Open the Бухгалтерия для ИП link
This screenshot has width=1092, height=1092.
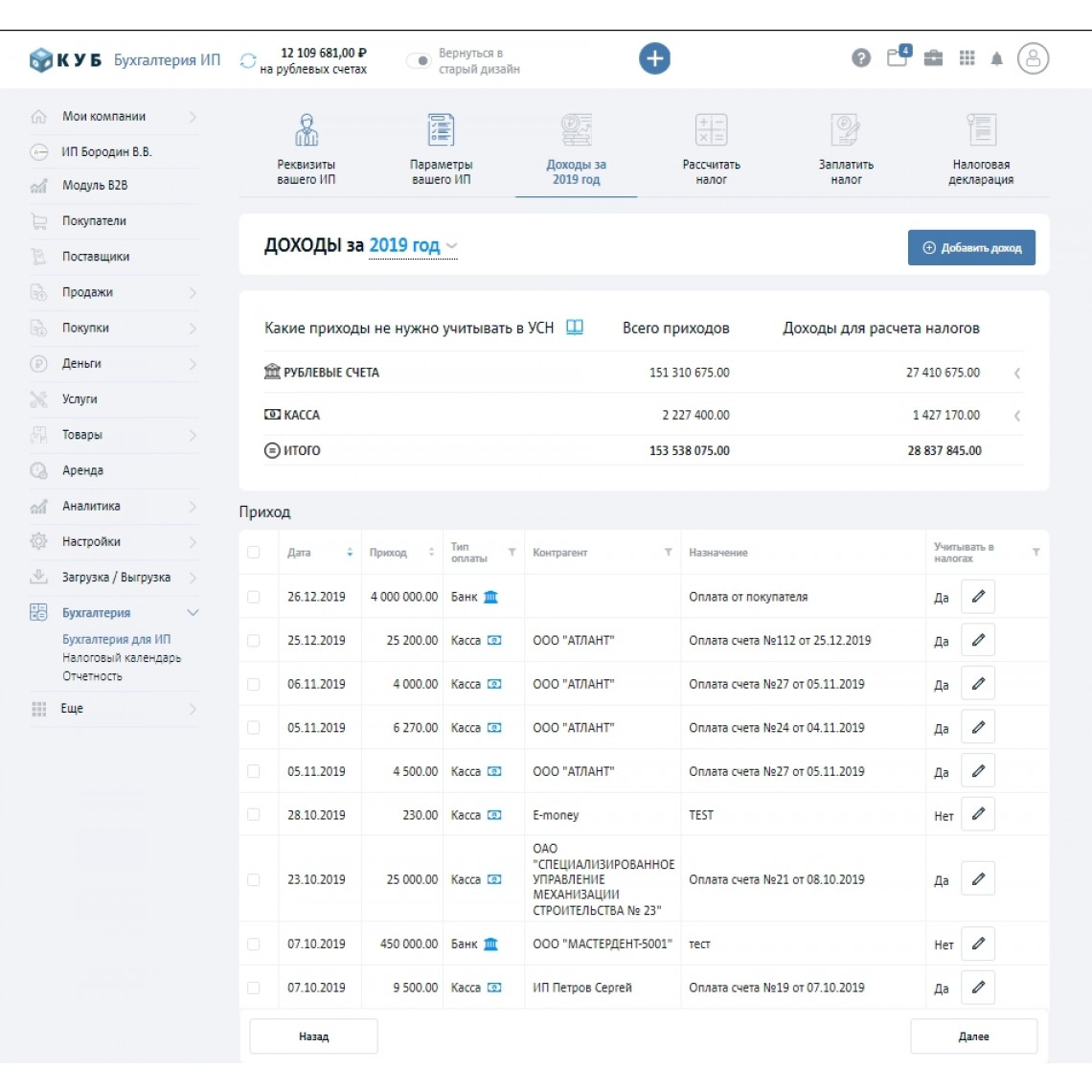(x=116, y=639)
